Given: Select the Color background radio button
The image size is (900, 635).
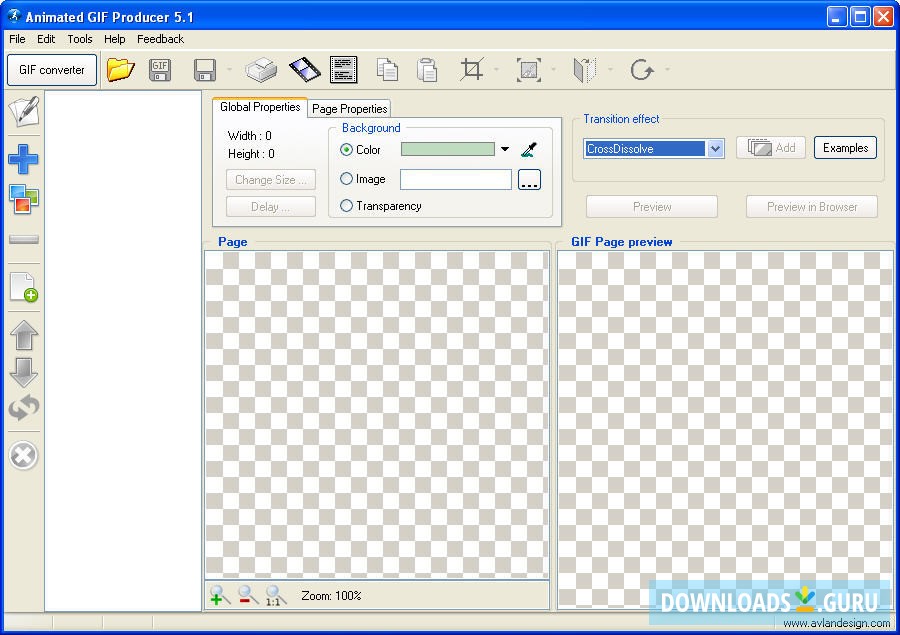Looking at the screenshot, I should pyautogui.click(x=346, y=150).
